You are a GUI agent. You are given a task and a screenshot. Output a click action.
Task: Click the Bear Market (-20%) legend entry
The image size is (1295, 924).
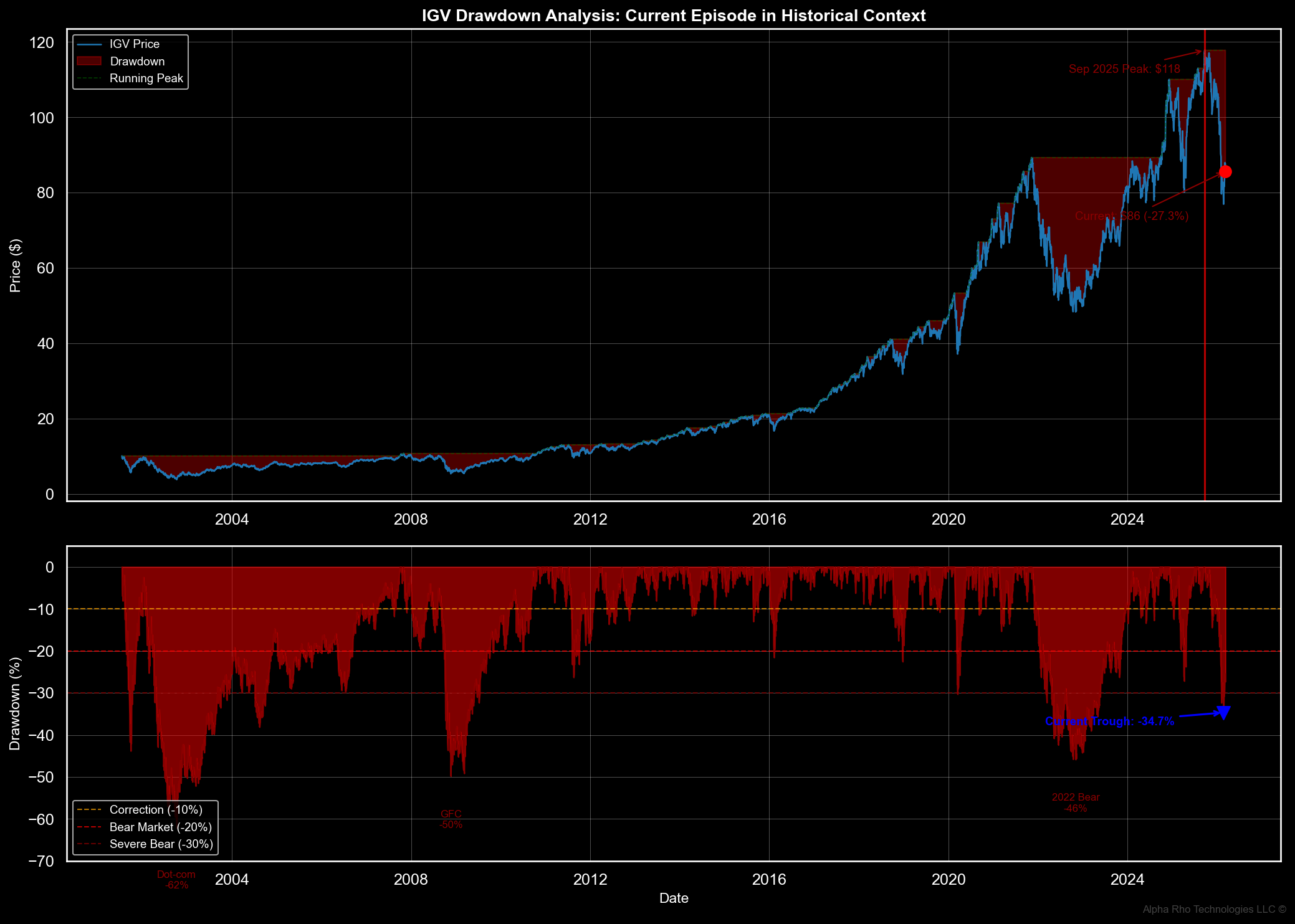tap(160, 827)
